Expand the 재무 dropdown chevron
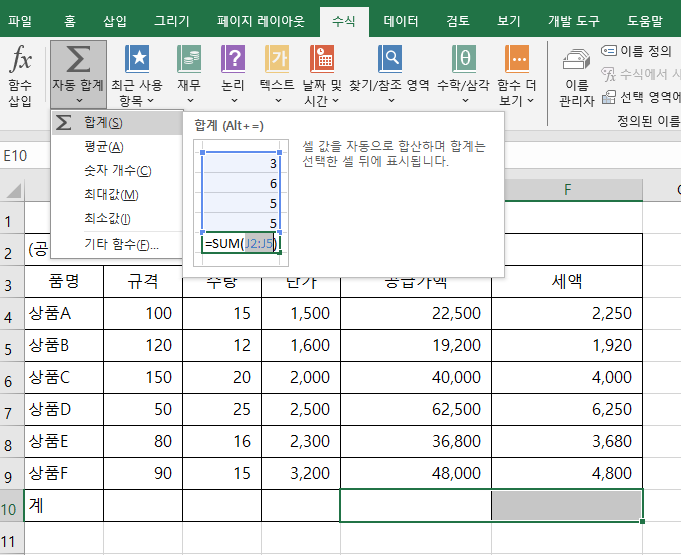Viewport: 681px width, 555px height. [190, 101]
